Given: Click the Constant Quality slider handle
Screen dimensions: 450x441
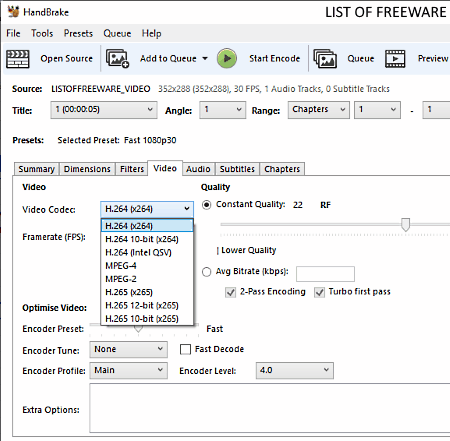Looking at the screenshot, I should coord(405,225).
